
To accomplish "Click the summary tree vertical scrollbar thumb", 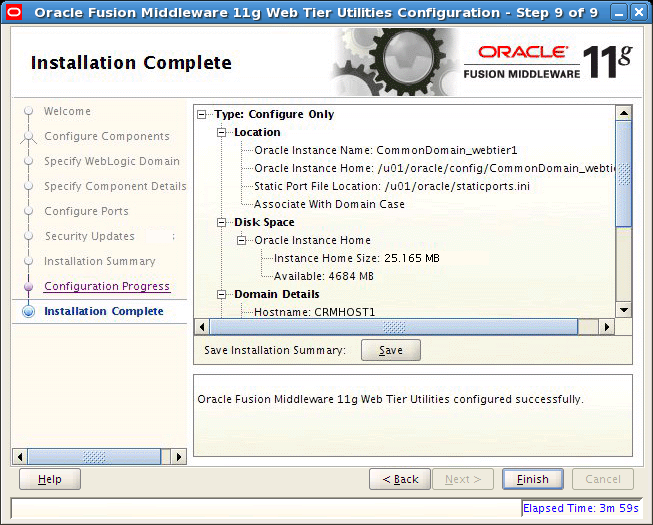I will click(x=624, y=174).
